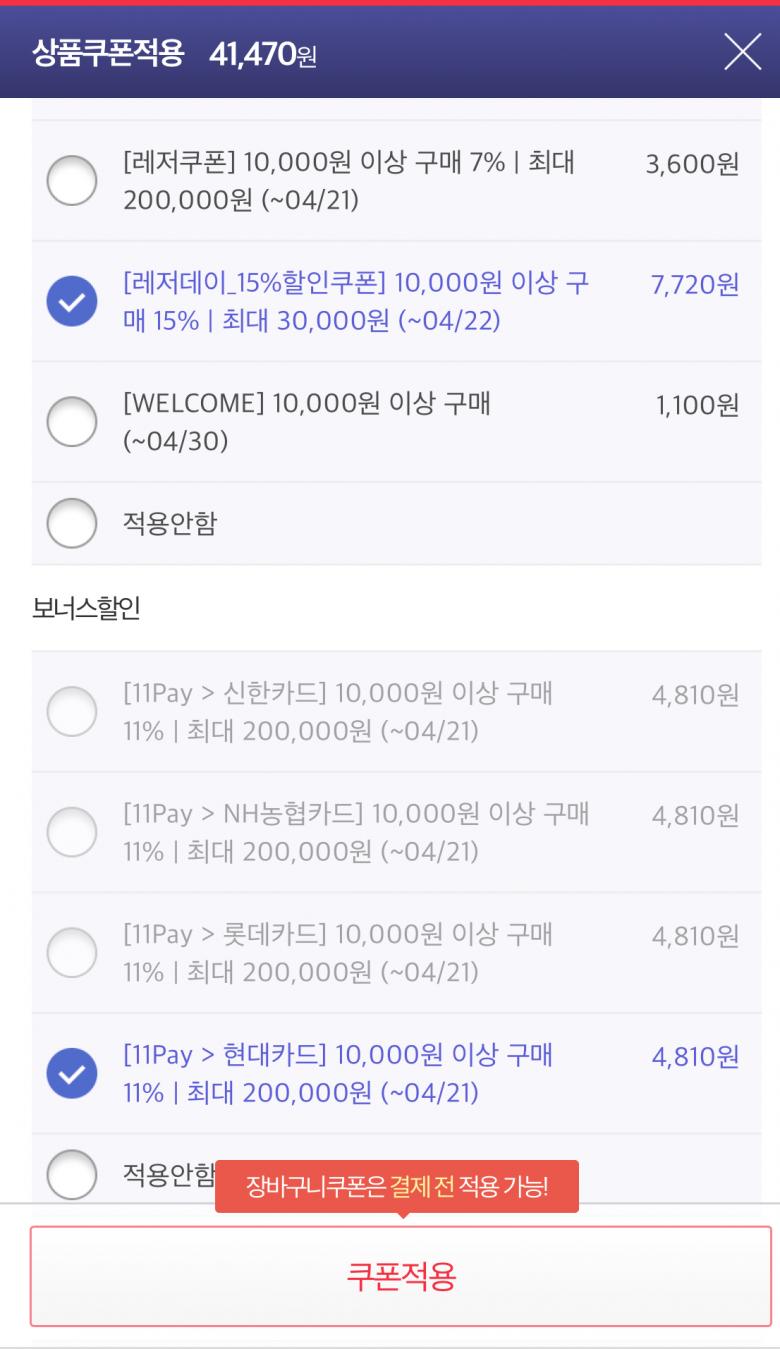
Task: Close the 상품쿠폰적용 dialog with X
Action: [x=742, y=52]
